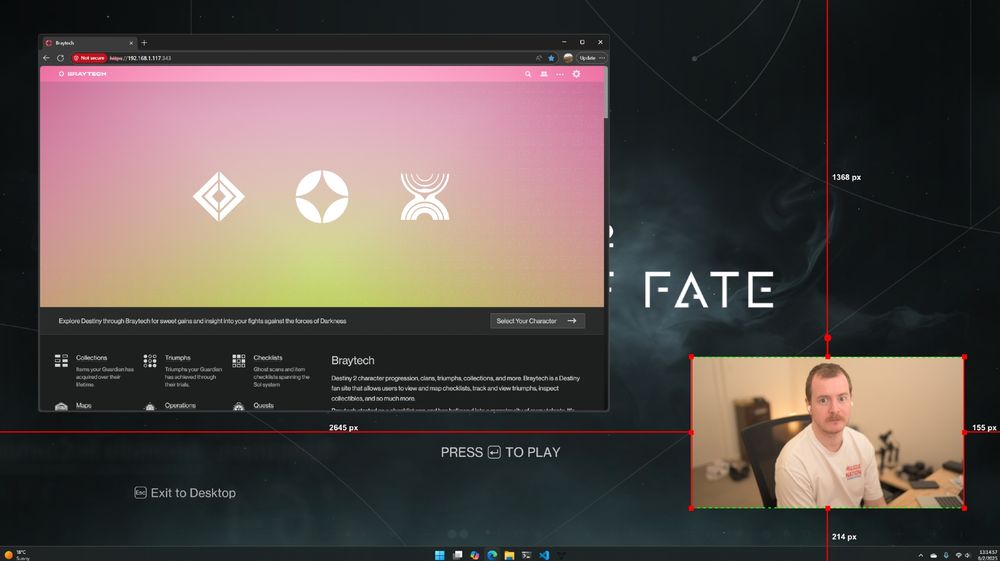This screenshot has height=561, width=1000.
Task: Open the Checklists grid icon
Action: pos(239,361)
